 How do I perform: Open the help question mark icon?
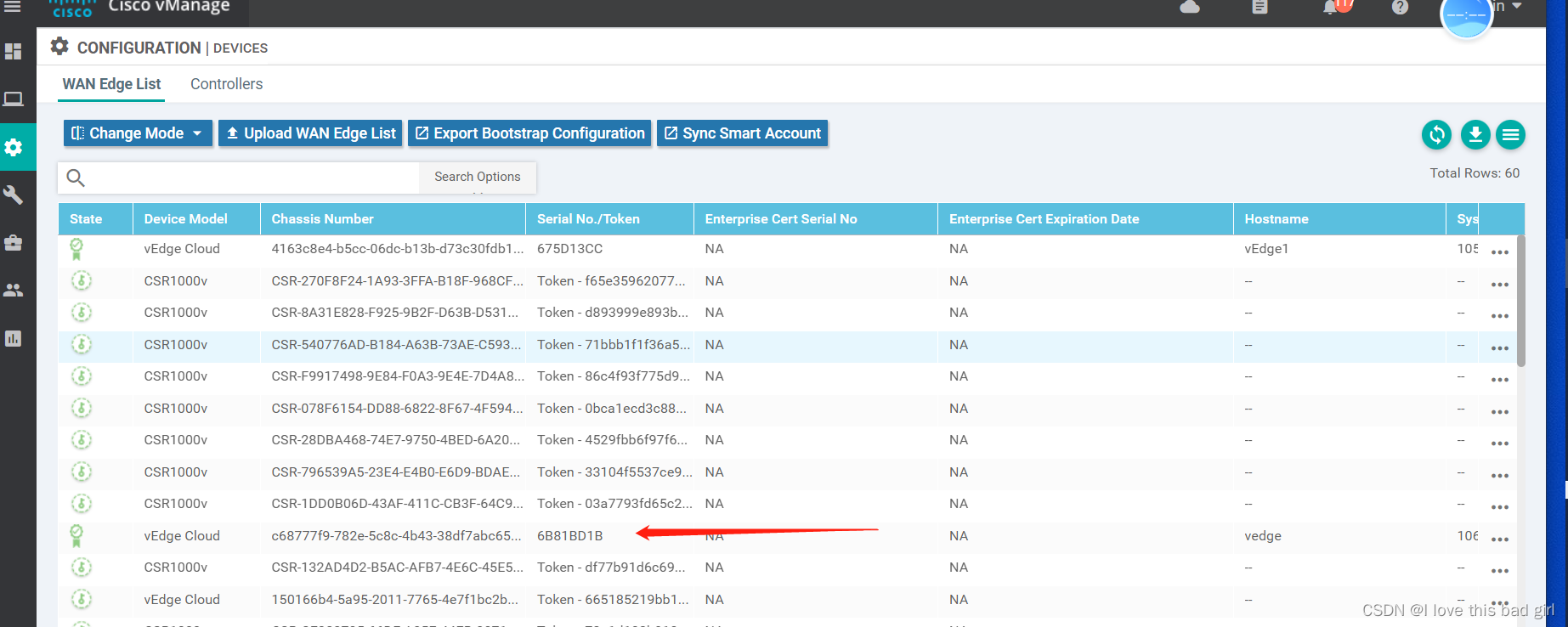[x=1400, y=8]
